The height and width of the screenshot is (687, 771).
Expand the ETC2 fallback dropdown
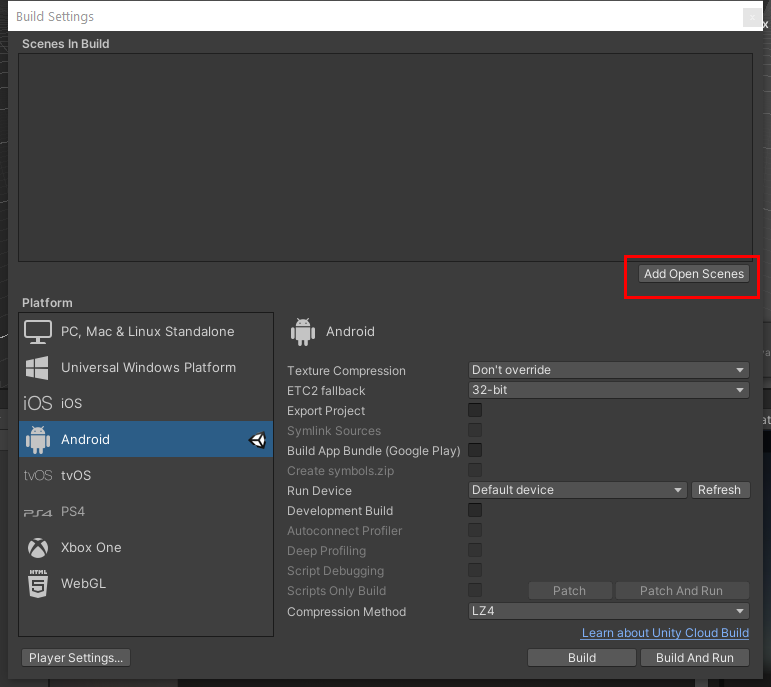pyautogui.click(x=608, y=390)
